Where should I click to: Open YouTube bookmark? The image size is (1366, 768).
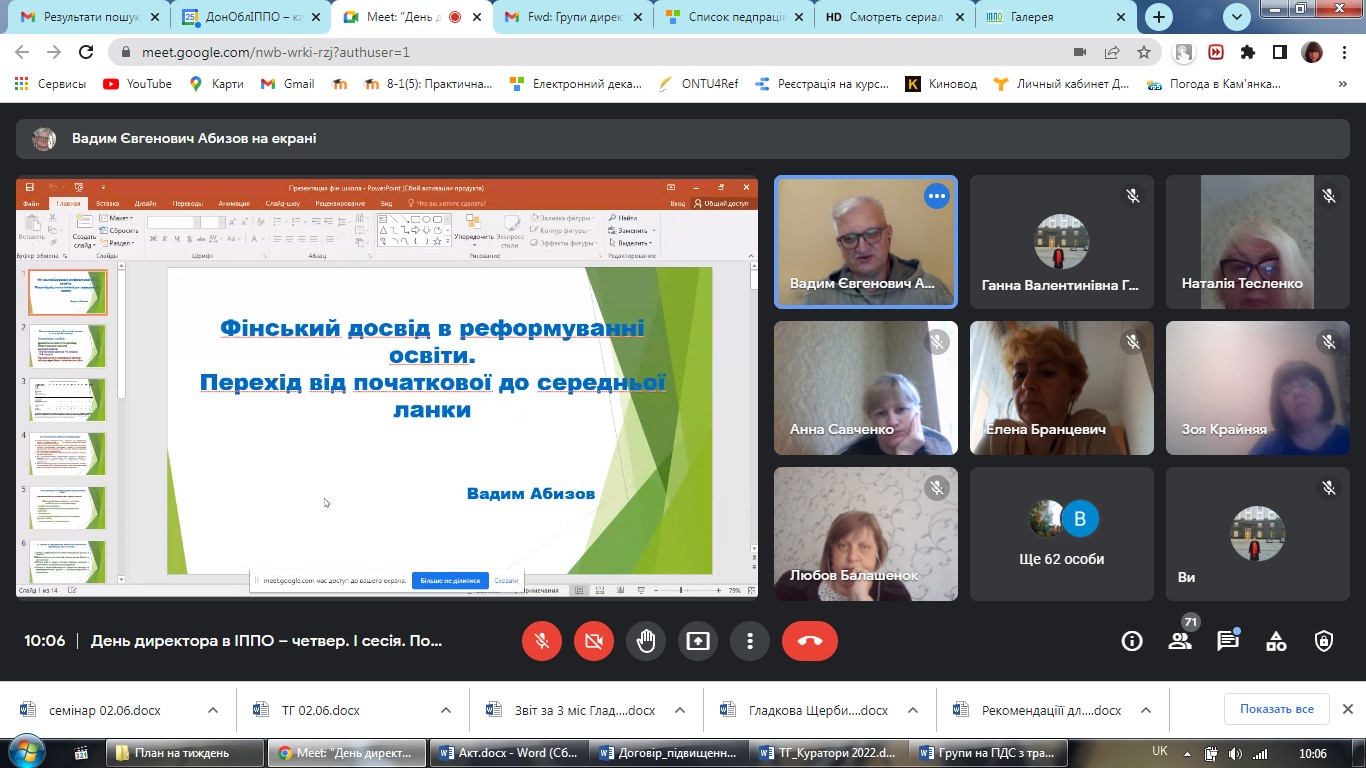pos(137,84)
